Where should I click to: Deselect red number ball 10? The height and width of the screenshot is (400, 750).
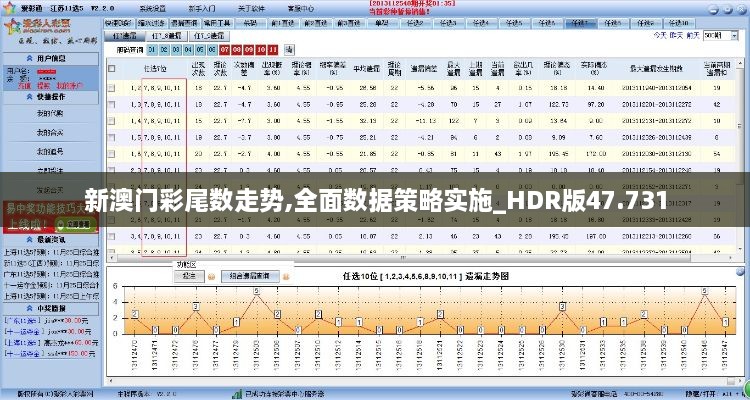tap(261, 49)
